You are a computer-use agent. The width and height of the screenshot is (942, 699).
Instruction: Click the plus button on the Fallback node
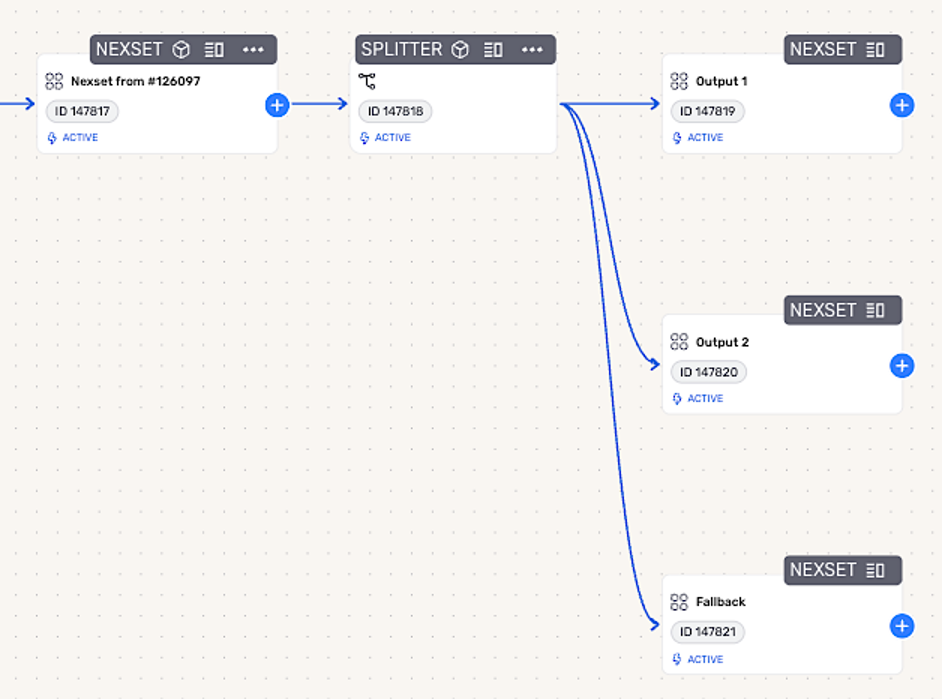901,626
